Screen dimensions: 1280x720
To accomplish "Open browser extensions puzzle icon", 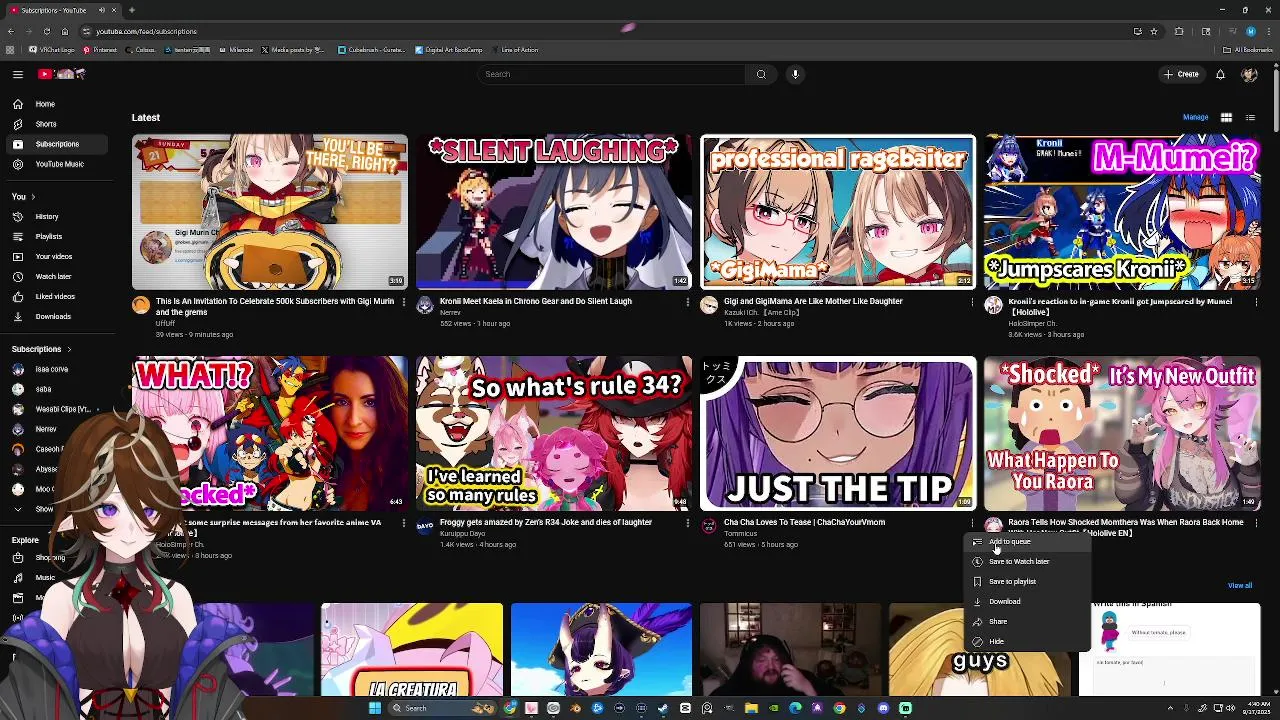I will [x=1179, y=31].
